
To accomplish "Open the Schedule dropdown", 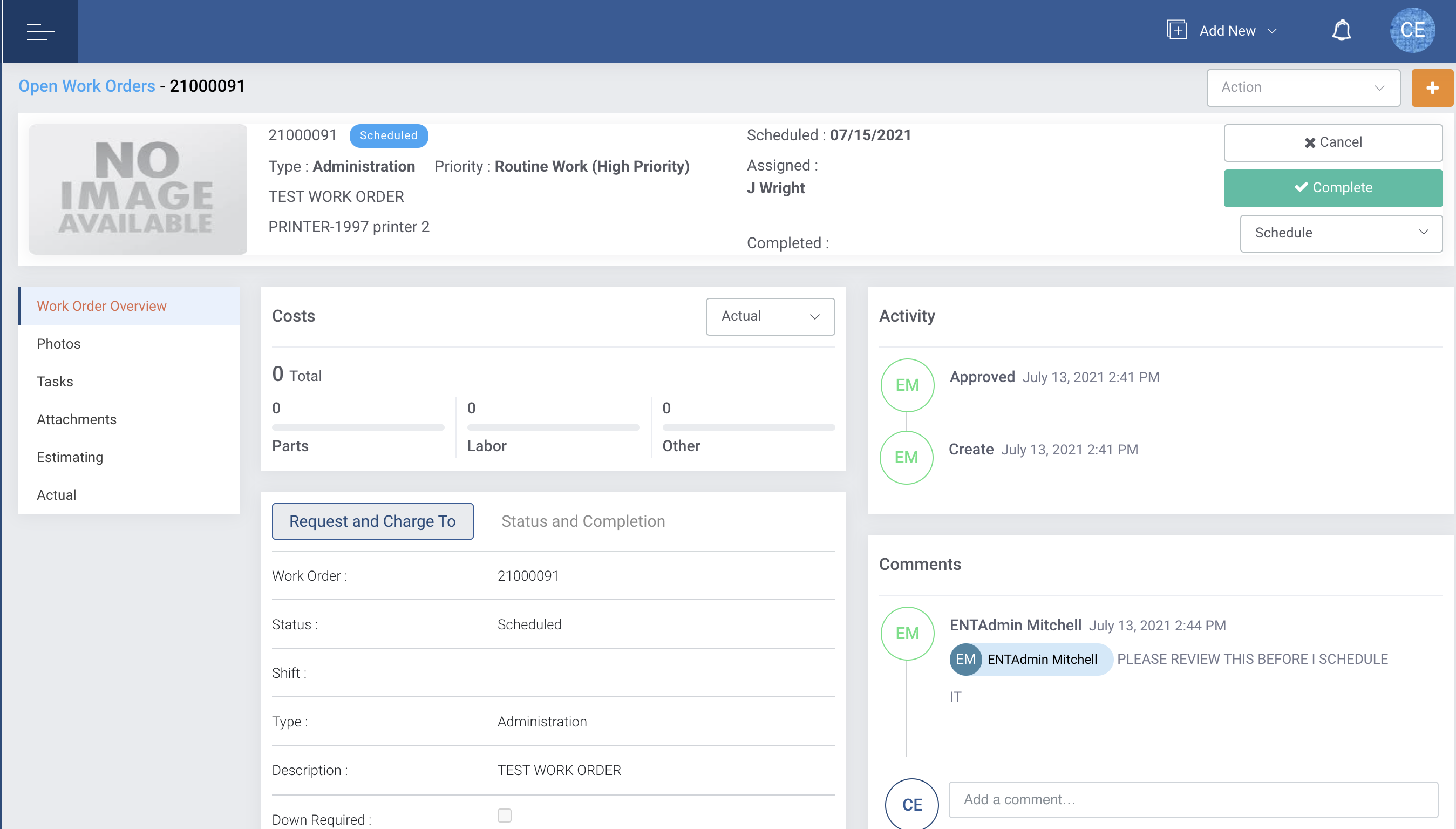I will tap(1341, 233).
